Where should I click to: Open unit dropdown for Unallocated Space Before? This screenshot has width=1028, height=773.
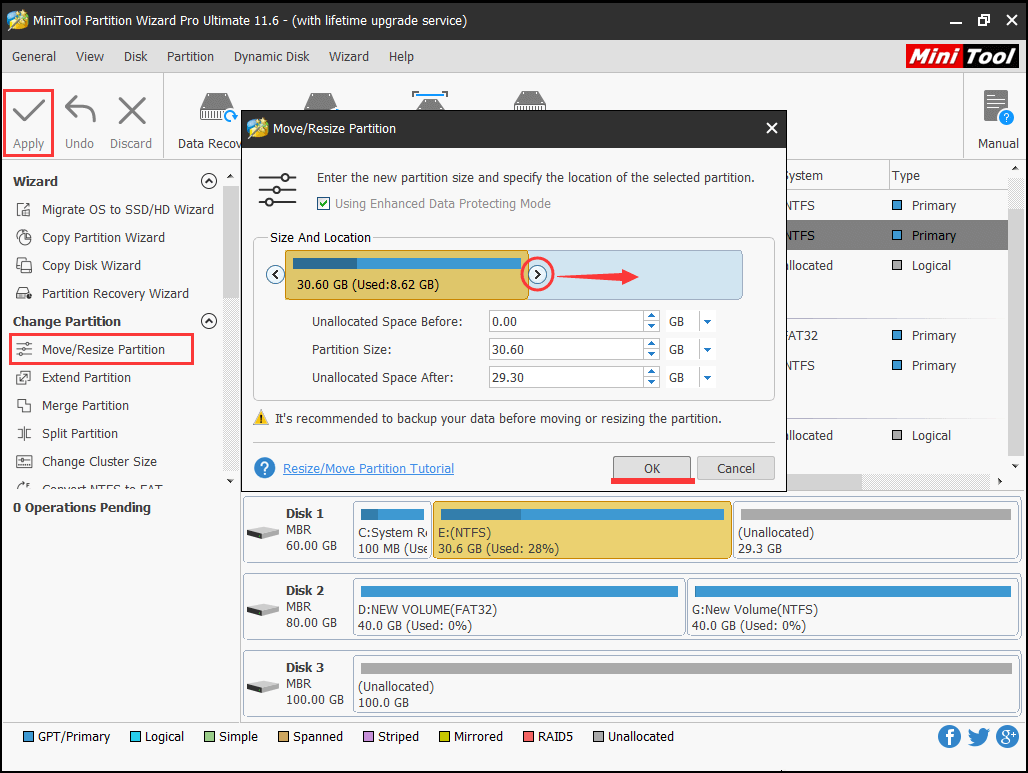click(707, 322)
